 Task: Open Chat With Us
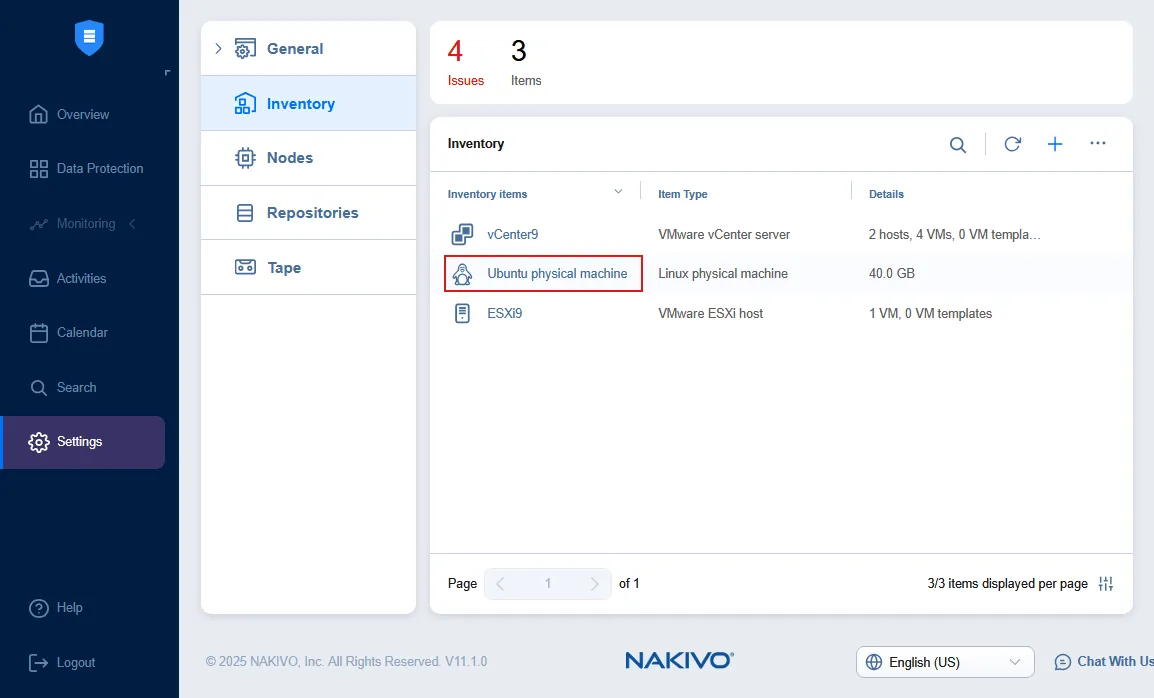pos(1104,662)
